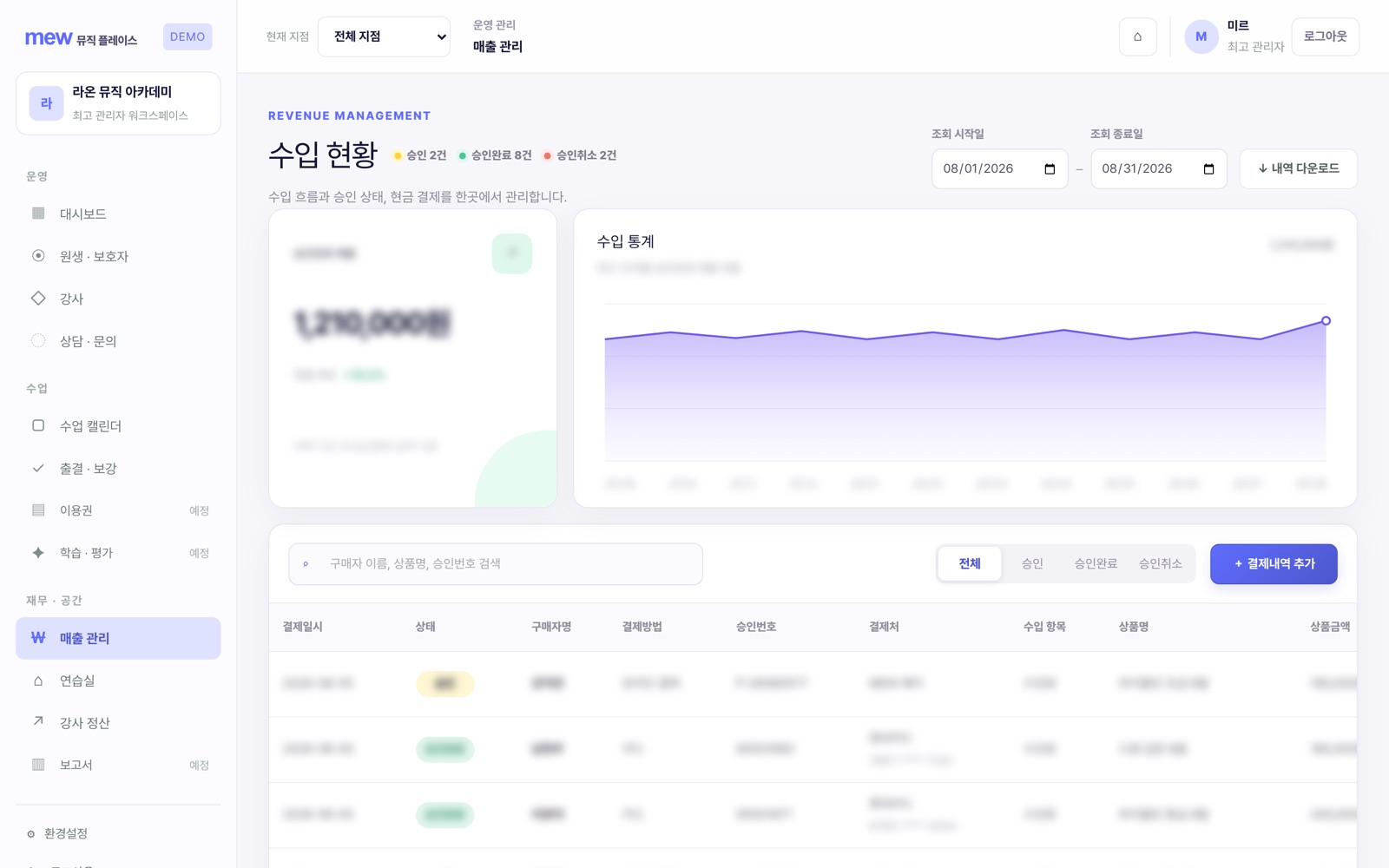Click the 환경설정 gear icon
1389x868 pixels.
(31, 834)
